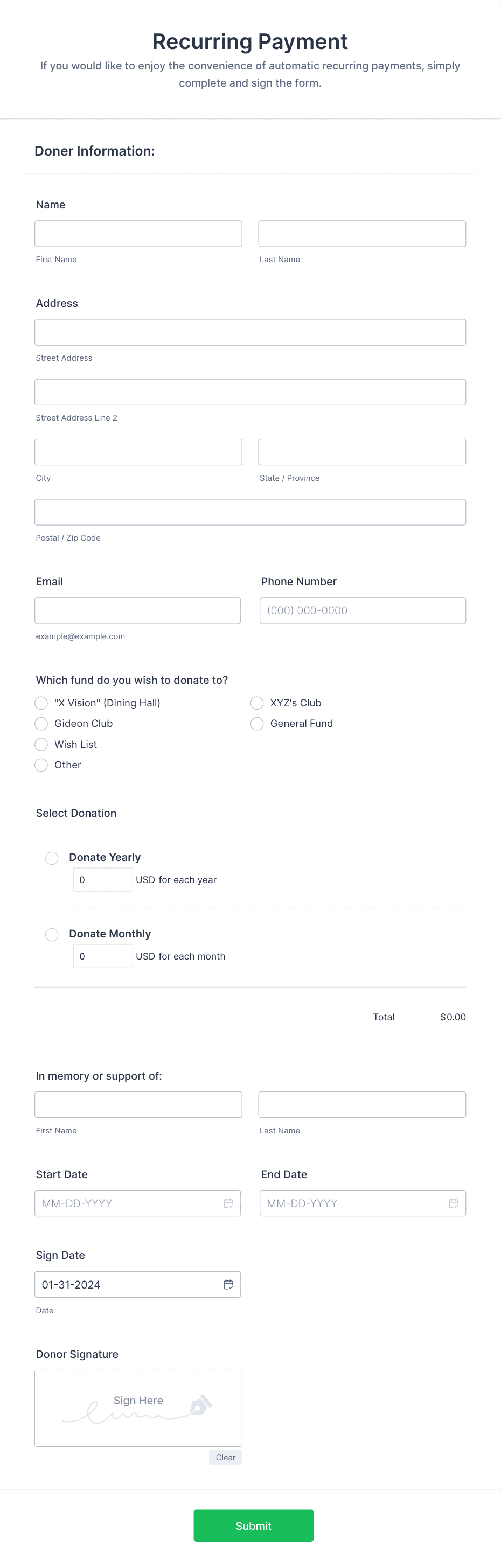Focus the Email input field
Screen dimensions: 501x1568
coord(137,611)
